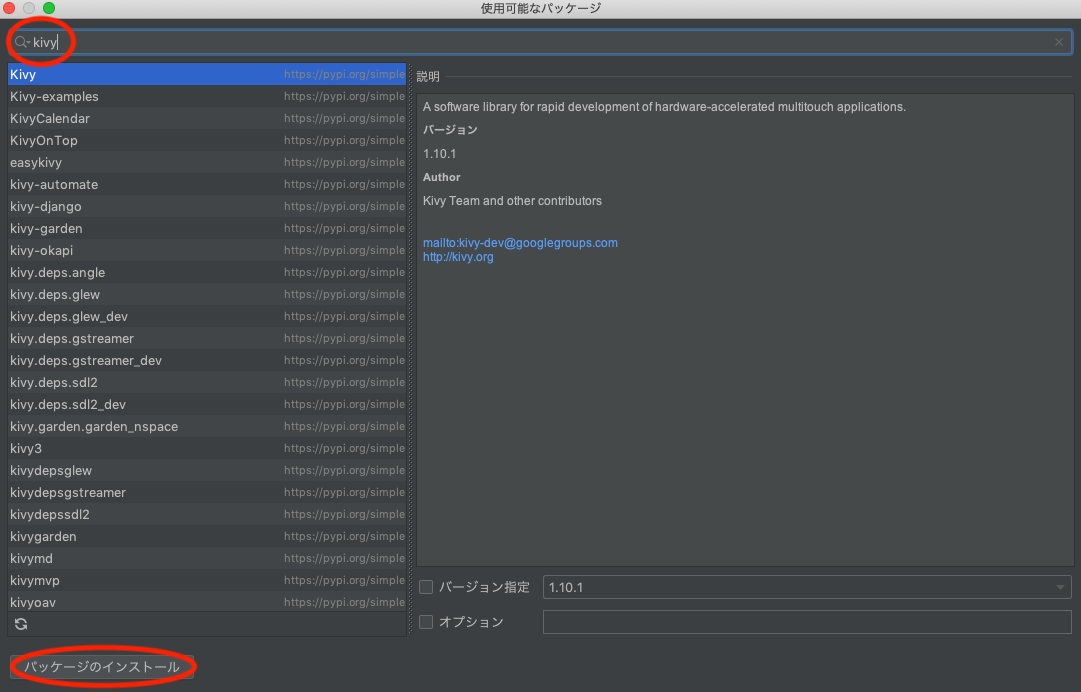Image resolution: width=1081 pixels, height=692 pixels.
Task: Select the kivydepsglew package
Action: [207, 471]
